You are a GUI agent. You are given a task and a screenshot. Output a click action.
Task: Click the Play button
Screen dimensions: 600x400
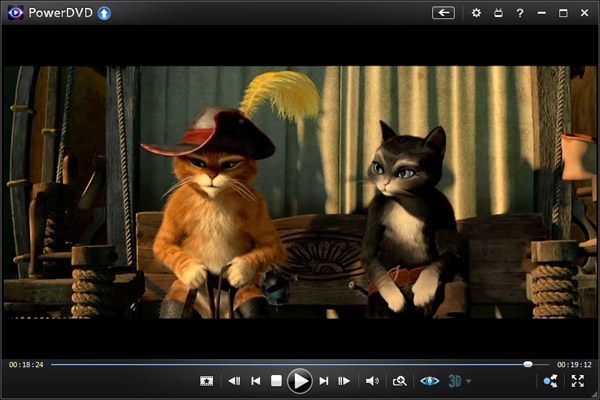point(299,381)
